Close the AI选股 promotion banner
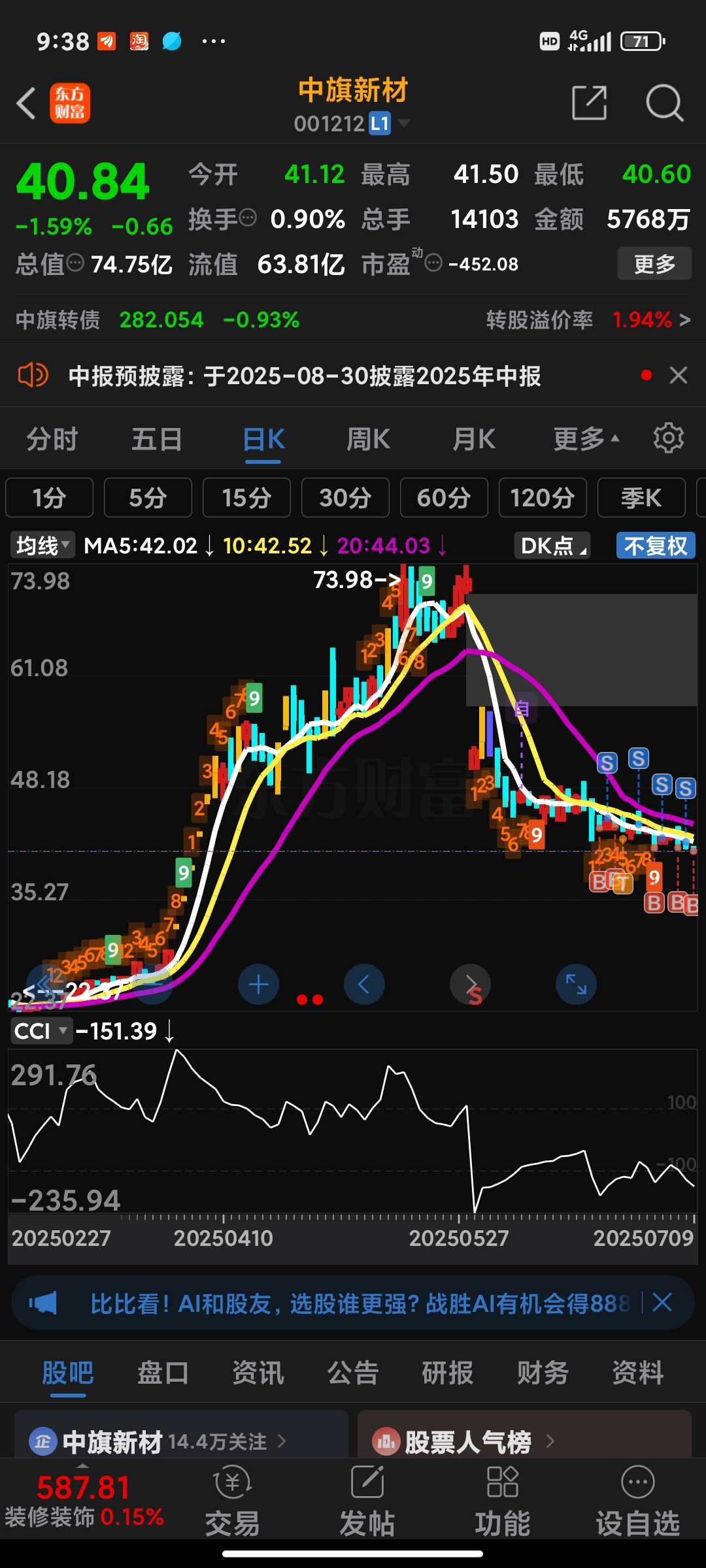Screen dimensions: 706x1568 pos(662,1303)
